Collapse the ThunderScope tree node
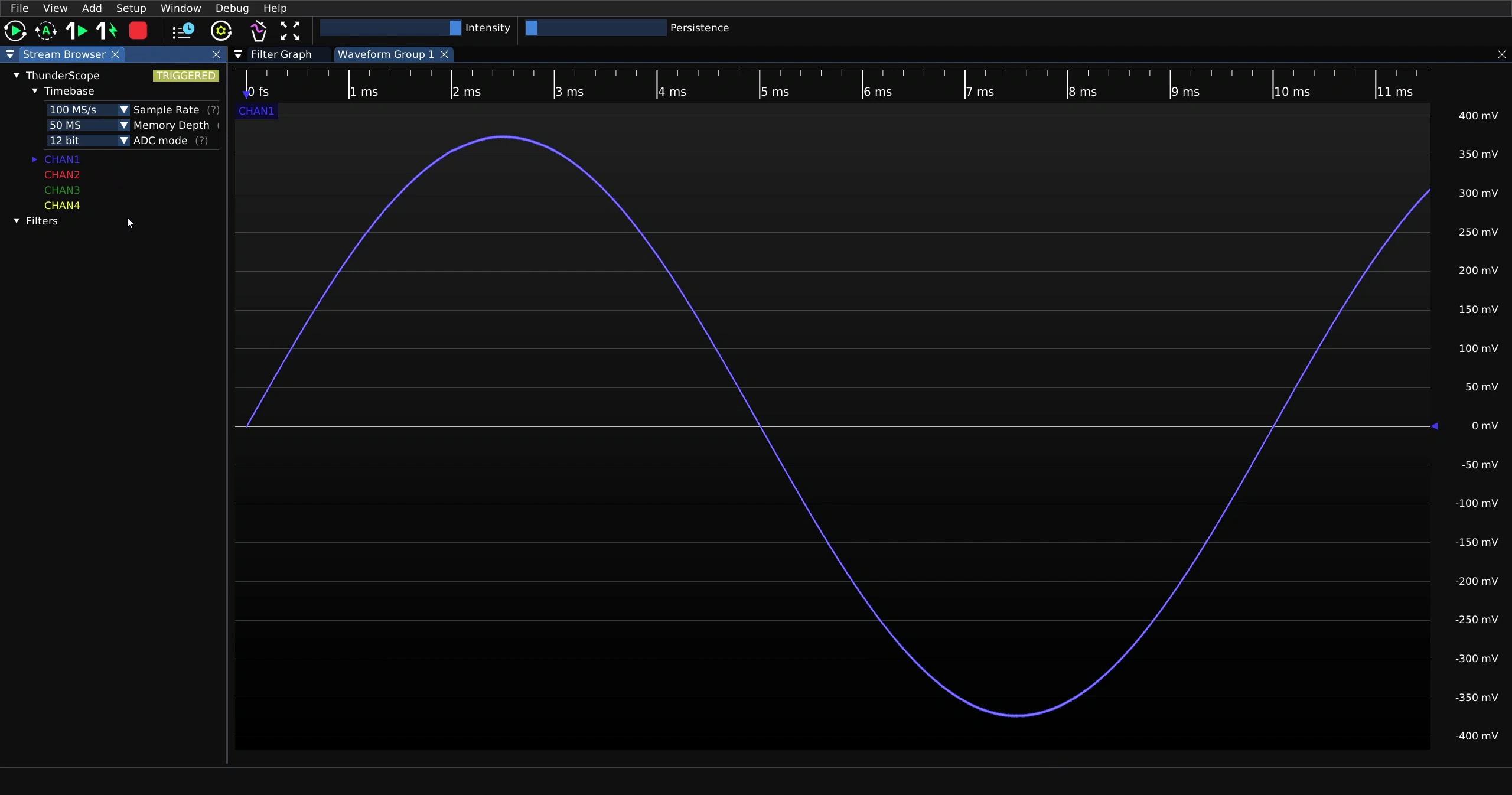 point(17,76)
